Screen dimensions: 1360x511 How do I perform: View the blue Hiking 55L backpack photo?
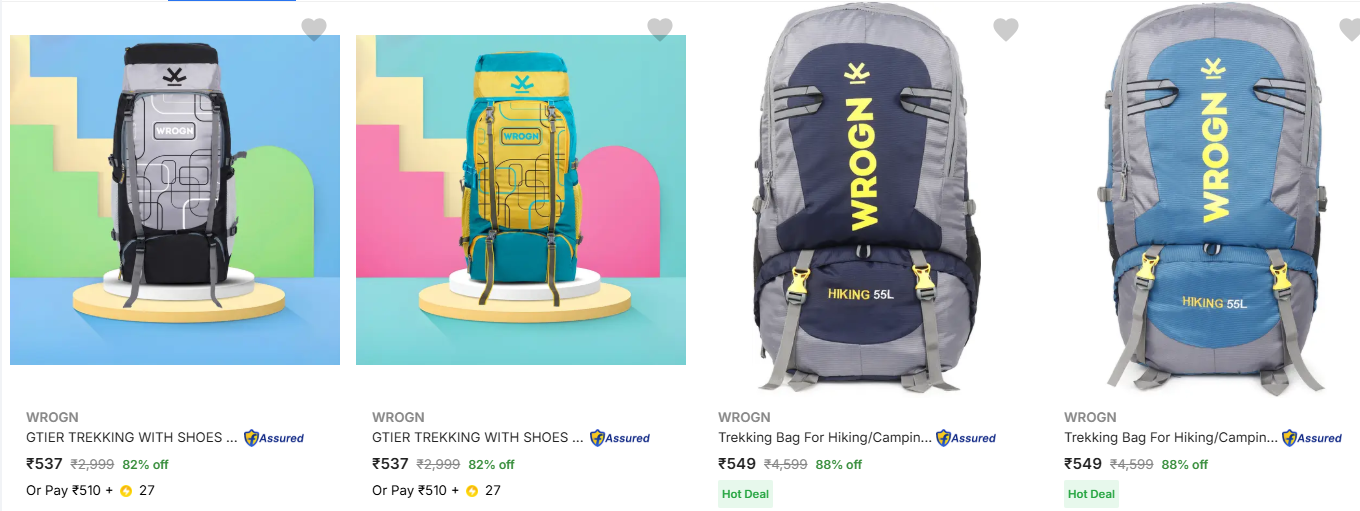click(x=1211, y=200)
